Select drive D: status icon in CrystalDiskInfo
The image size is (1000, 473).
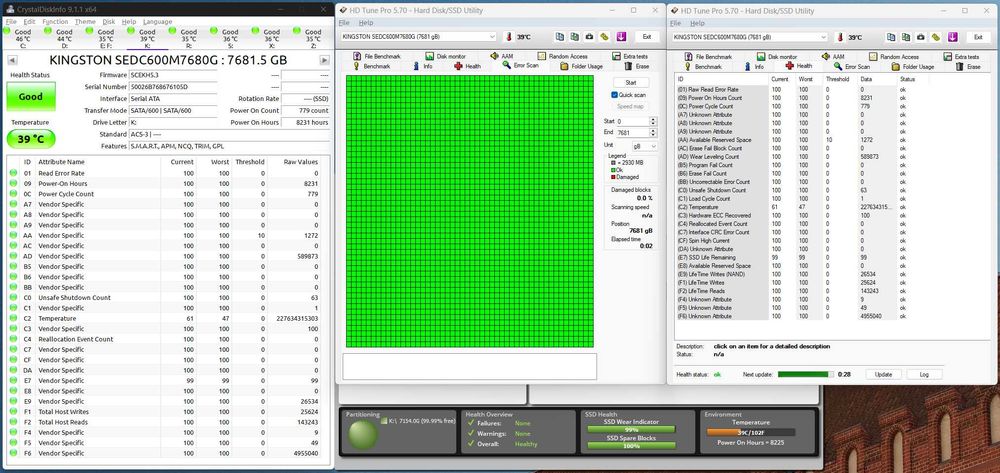click(x=48, y=30)
